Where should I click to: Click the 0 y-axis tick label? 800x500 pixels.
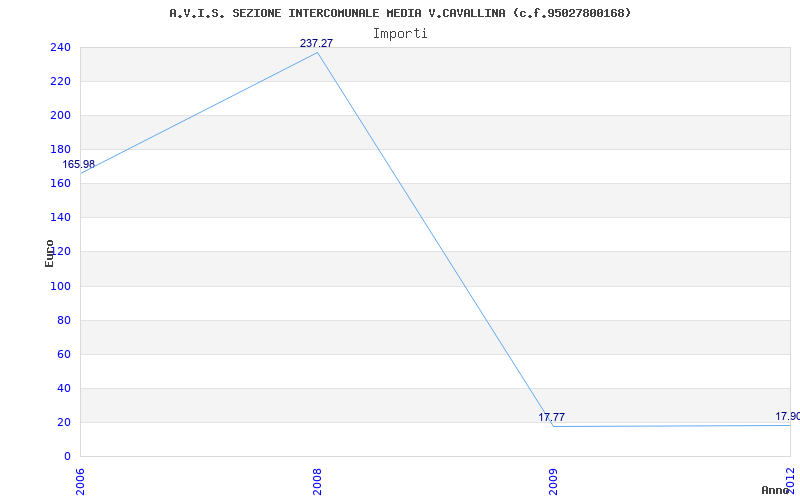pos(67,456)
